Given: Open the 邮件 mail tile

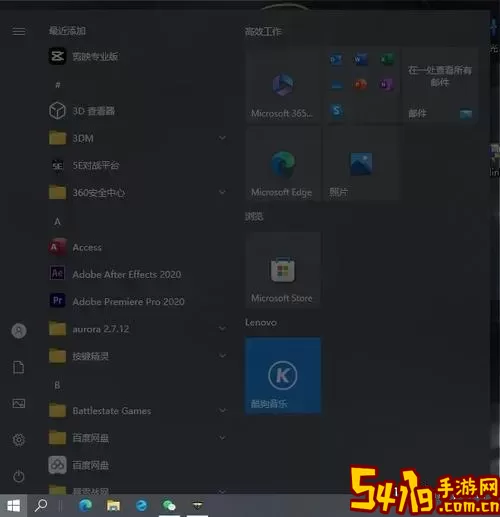Looking at the screenshot, I should point(440,86).
